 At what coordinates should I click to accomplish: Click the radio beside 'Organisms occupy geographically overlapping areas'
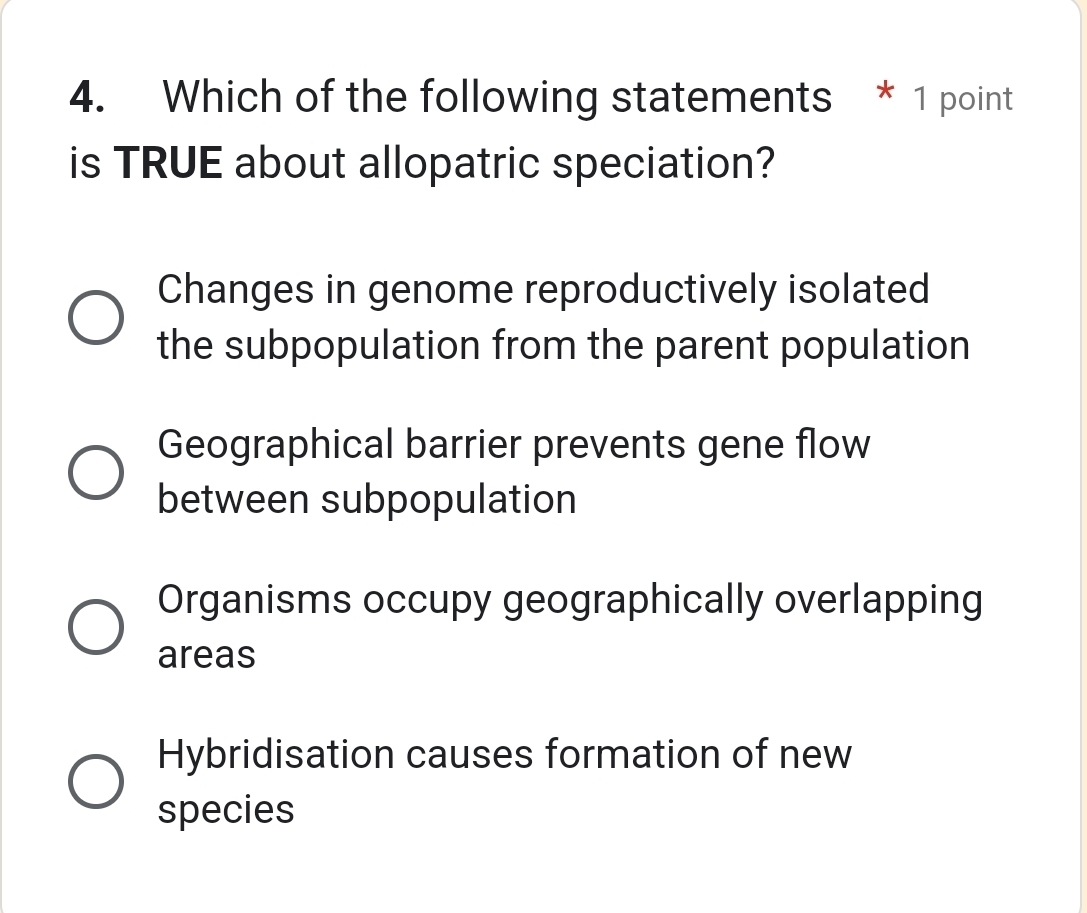pyautogui.click(x=96, y=626)
